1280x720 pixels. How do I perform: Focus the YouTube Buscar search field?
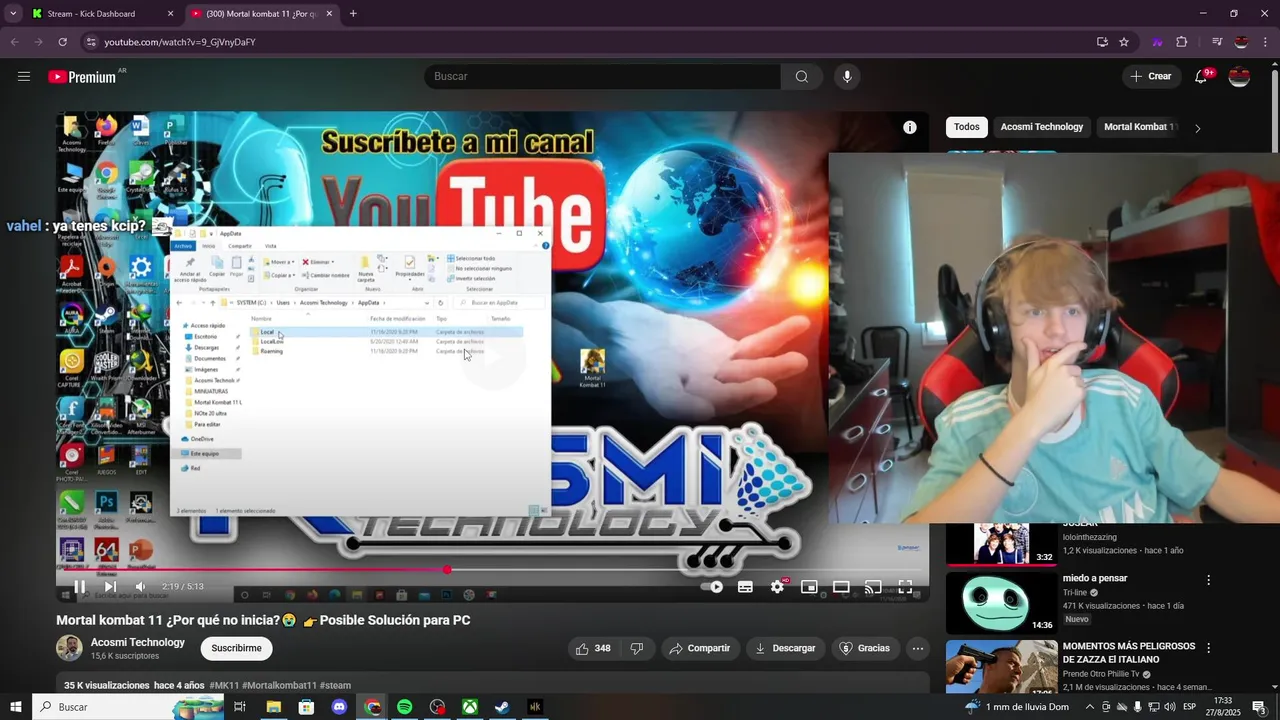coord(603,77)
